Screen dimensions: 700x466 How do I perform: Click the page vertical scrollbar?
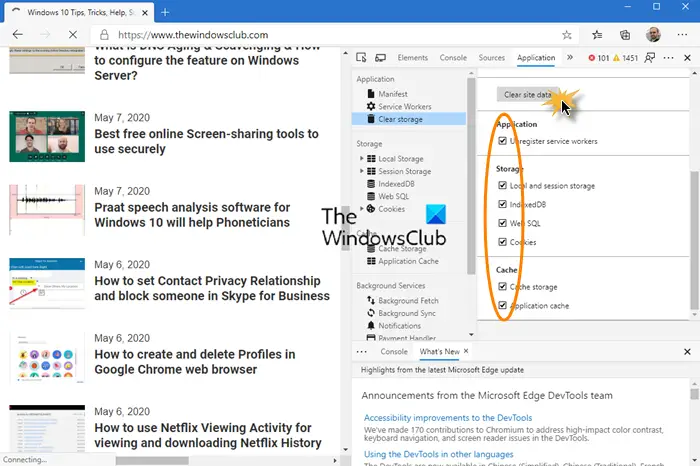pos(346,228)
